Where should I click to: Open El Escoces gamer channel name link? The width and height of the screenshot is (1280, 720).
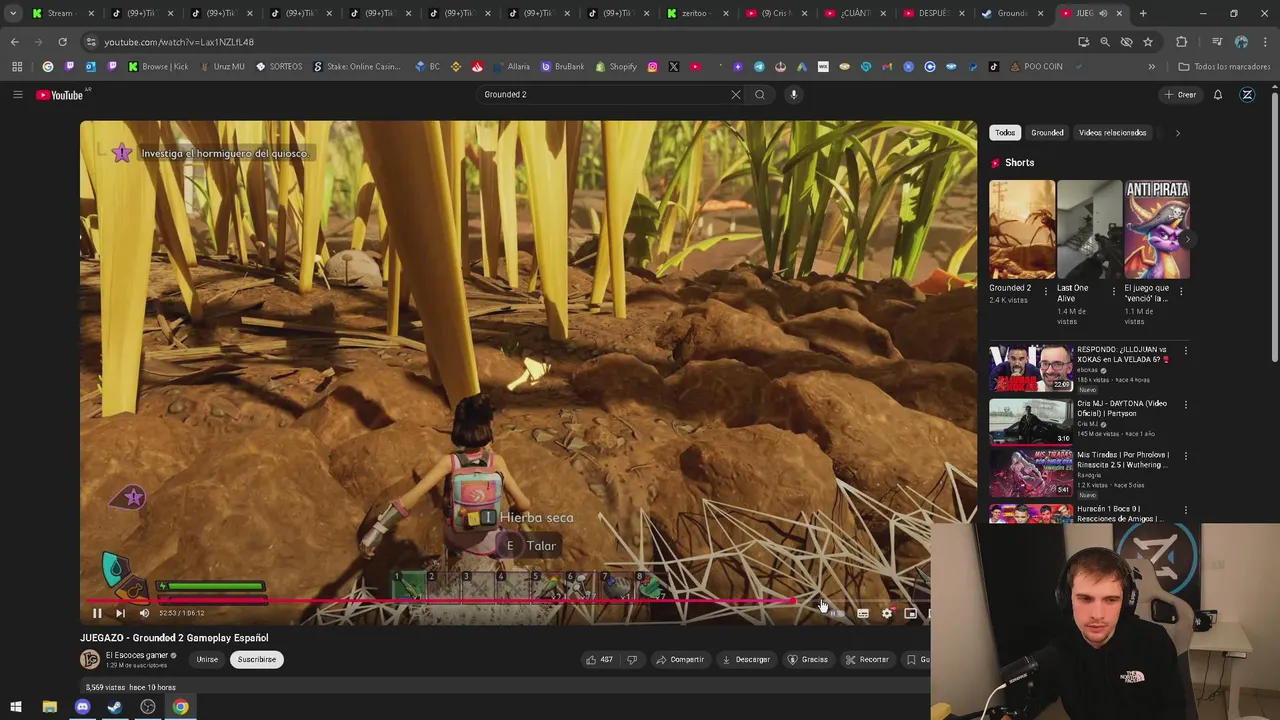pos(137,655)
